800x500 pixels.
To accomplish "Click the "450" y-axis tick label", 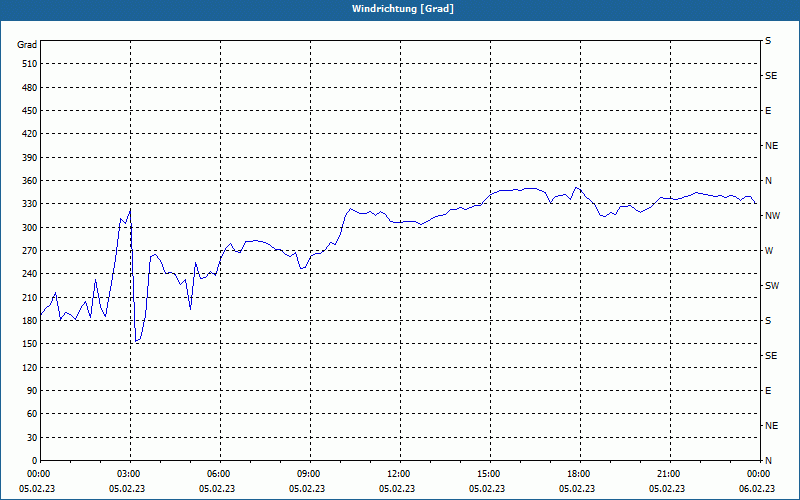I will pyautogui.click(x=30, y=111).
